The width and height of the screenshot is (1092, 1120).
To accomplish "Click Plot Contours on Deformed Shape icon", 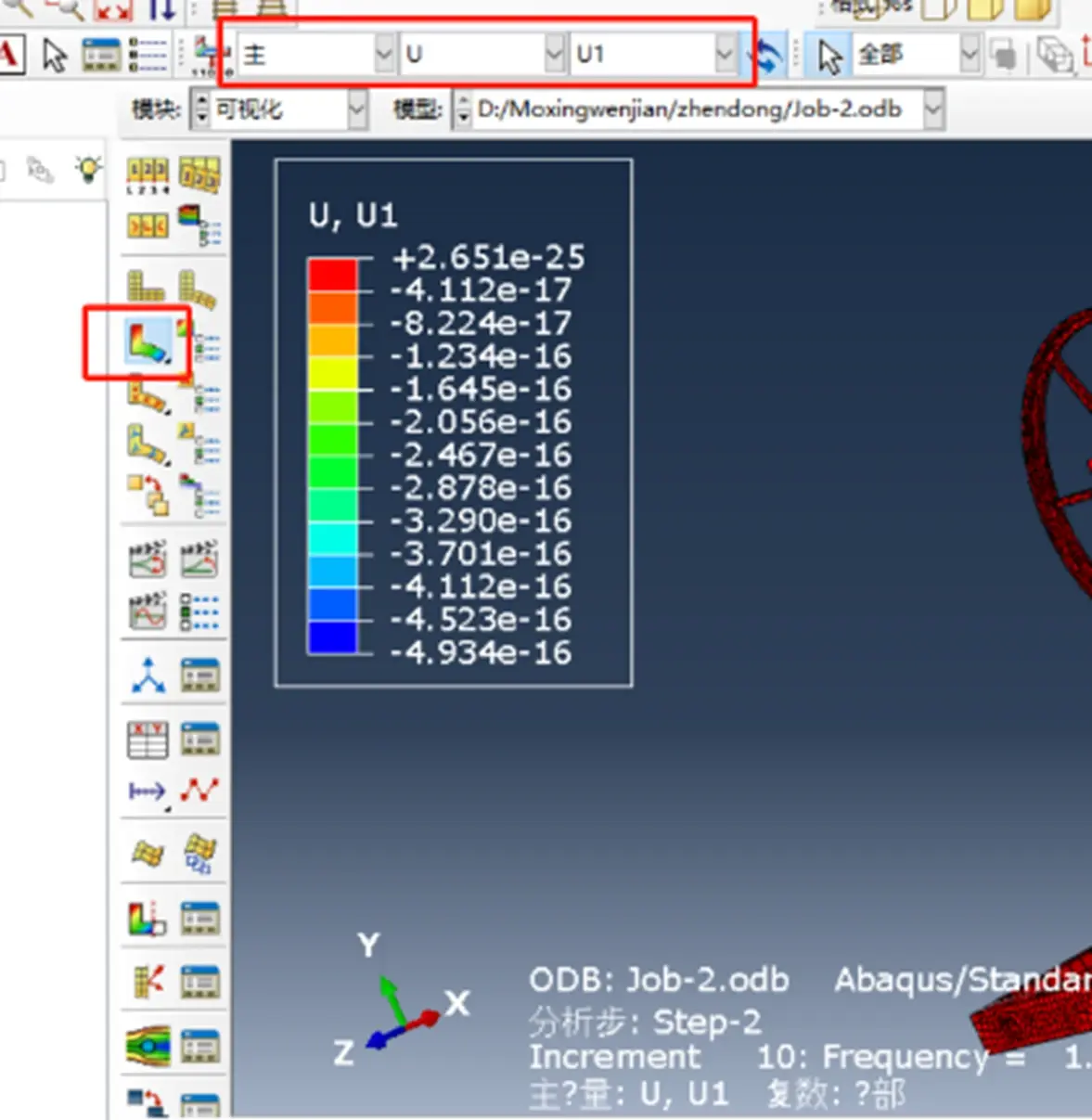I will tap(148, 341).
